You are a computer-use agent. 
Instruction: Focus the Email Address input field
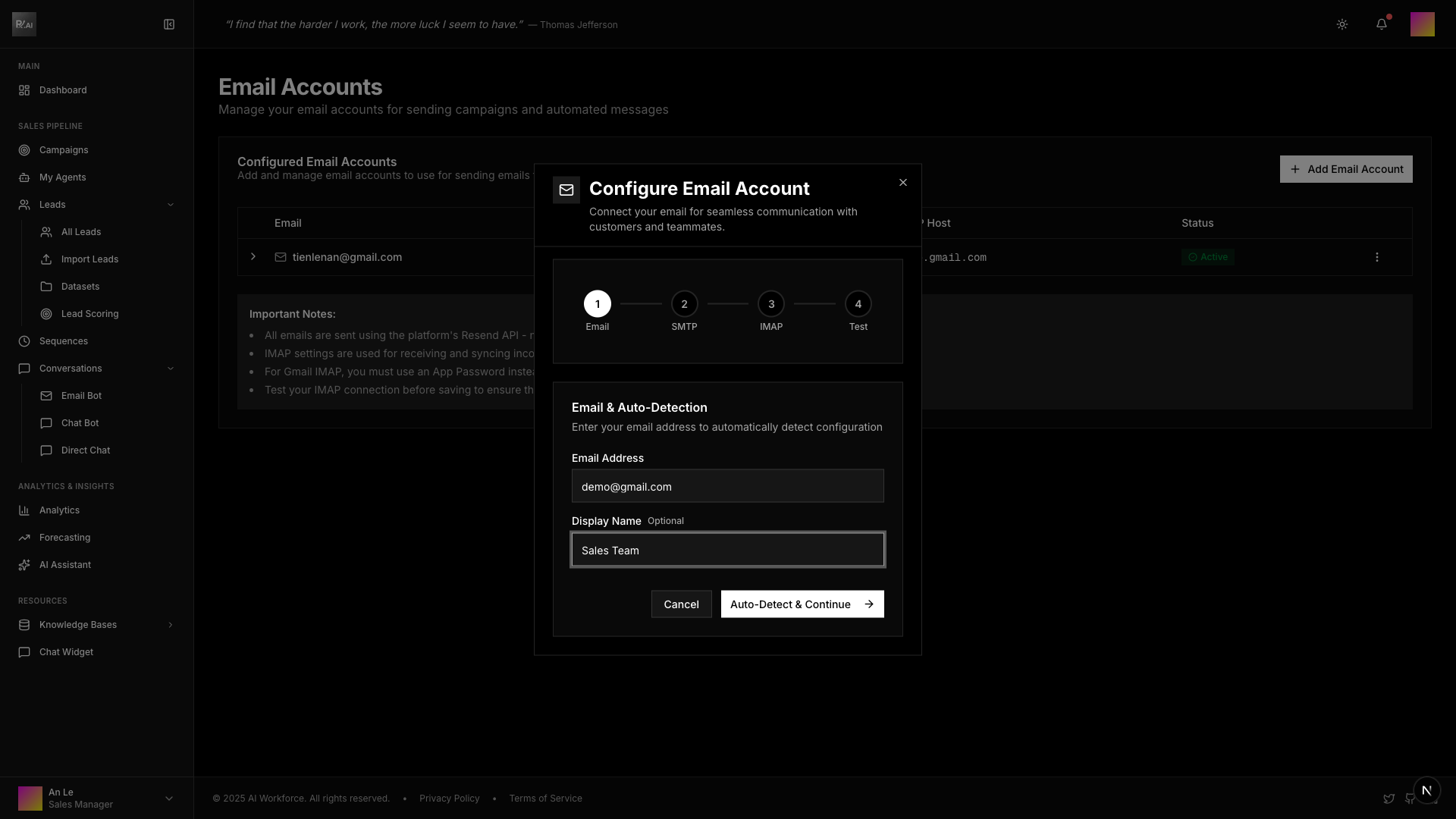click(x=727, y=486)
